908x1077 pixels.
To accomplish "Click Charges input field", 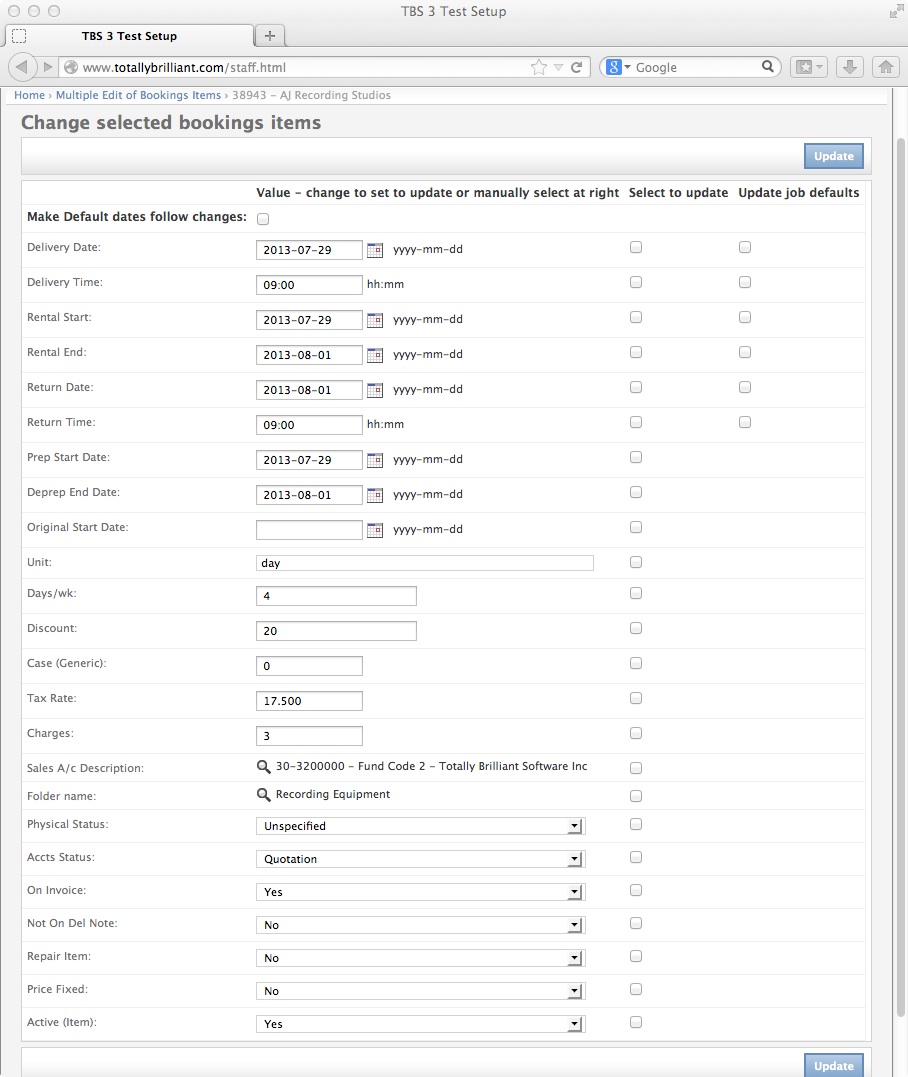I will [309, 736].
